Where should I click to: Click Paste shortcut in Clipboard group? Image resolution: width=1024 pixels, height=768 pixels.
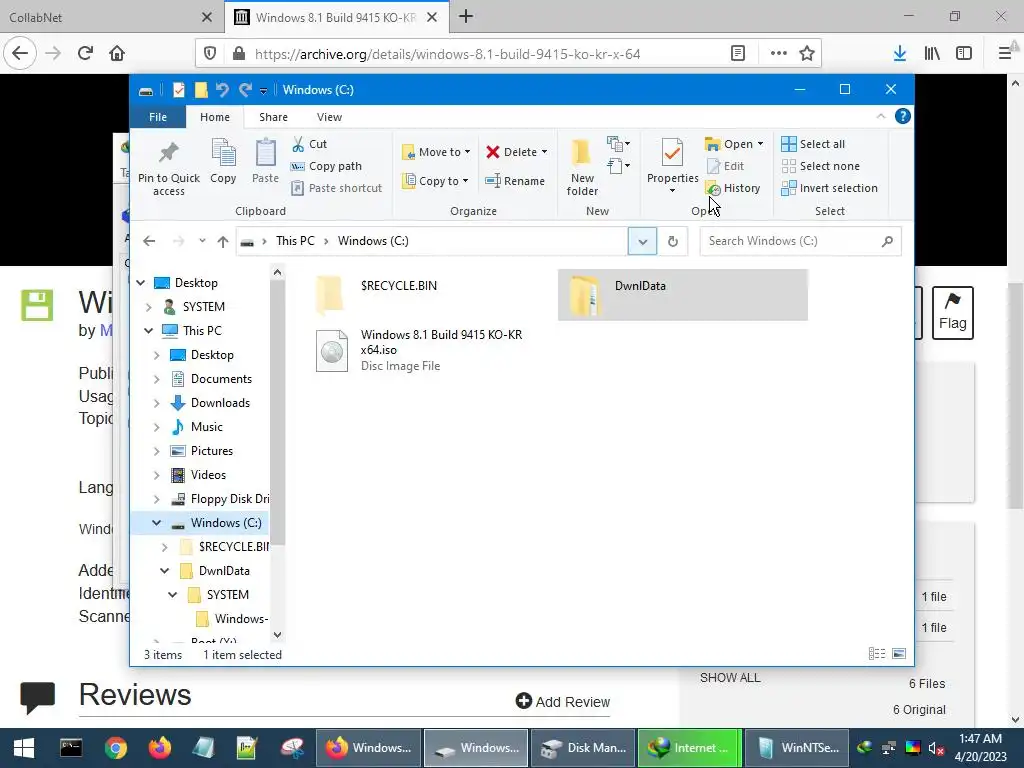pos(336,188)
